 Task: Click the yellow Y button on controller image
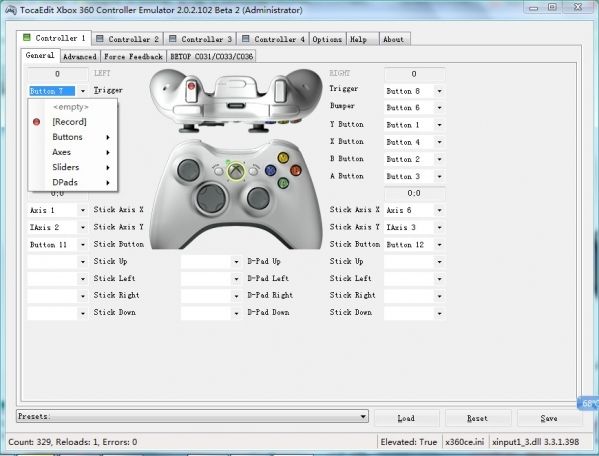pyautogui.click(x=283, y=157)
